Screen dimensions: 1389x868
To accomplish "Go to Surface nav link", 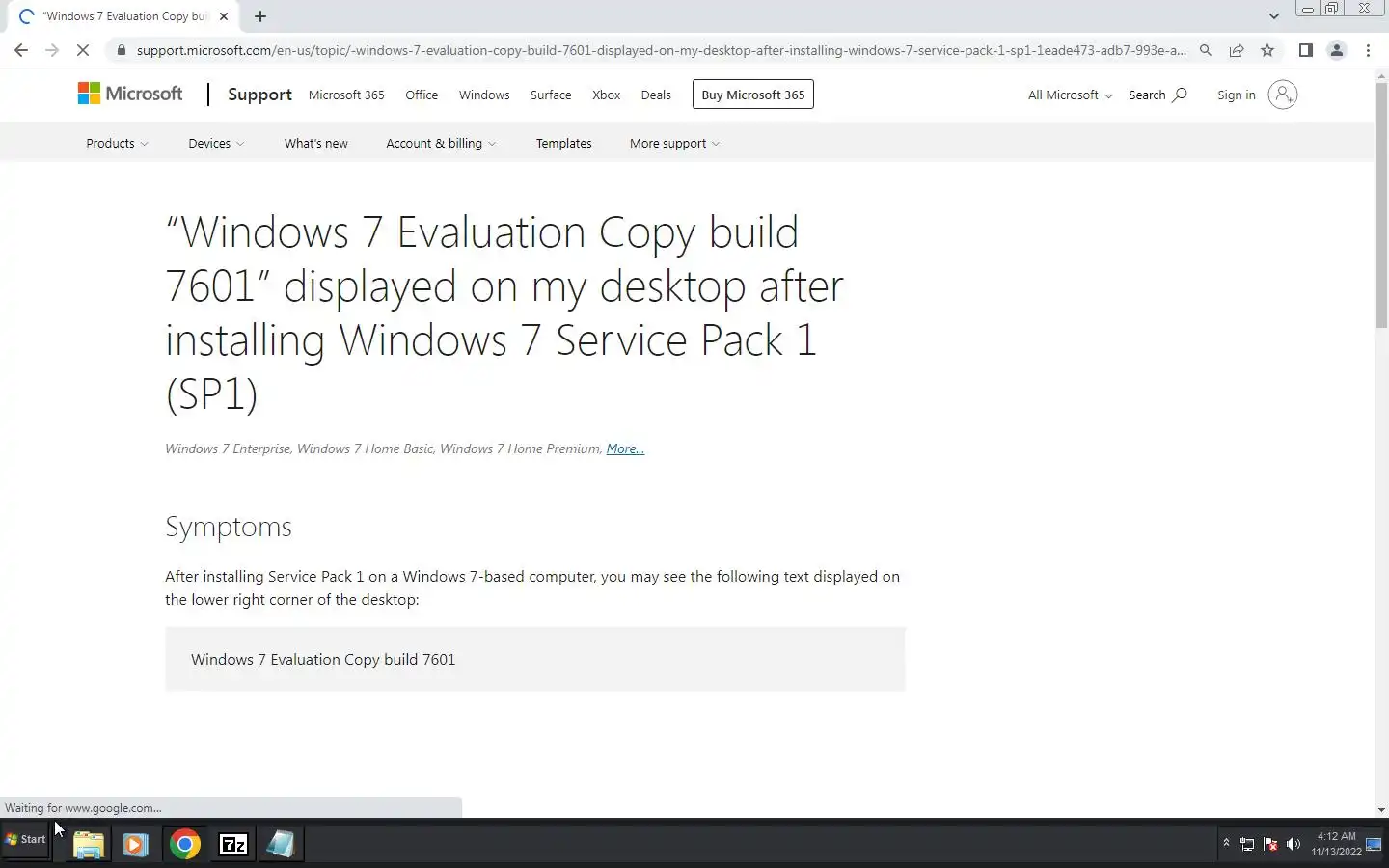I will tap(551, 95).
